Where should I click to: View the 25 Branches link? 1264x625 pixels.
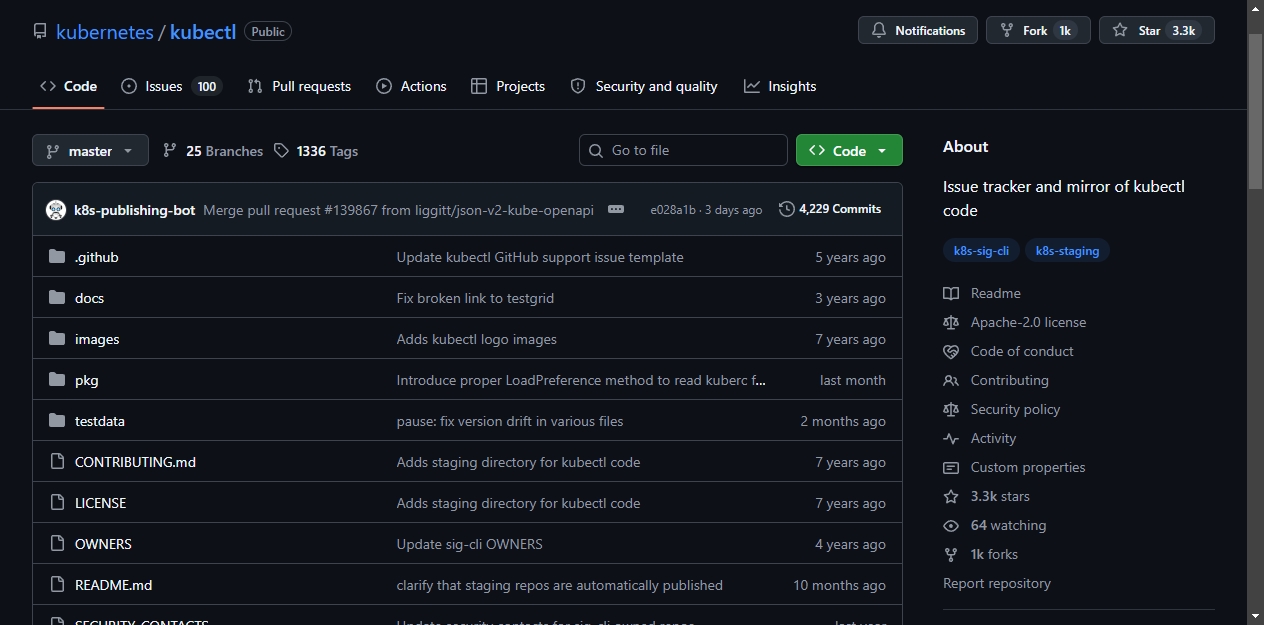pyautogui.click(x=213, y=151)
